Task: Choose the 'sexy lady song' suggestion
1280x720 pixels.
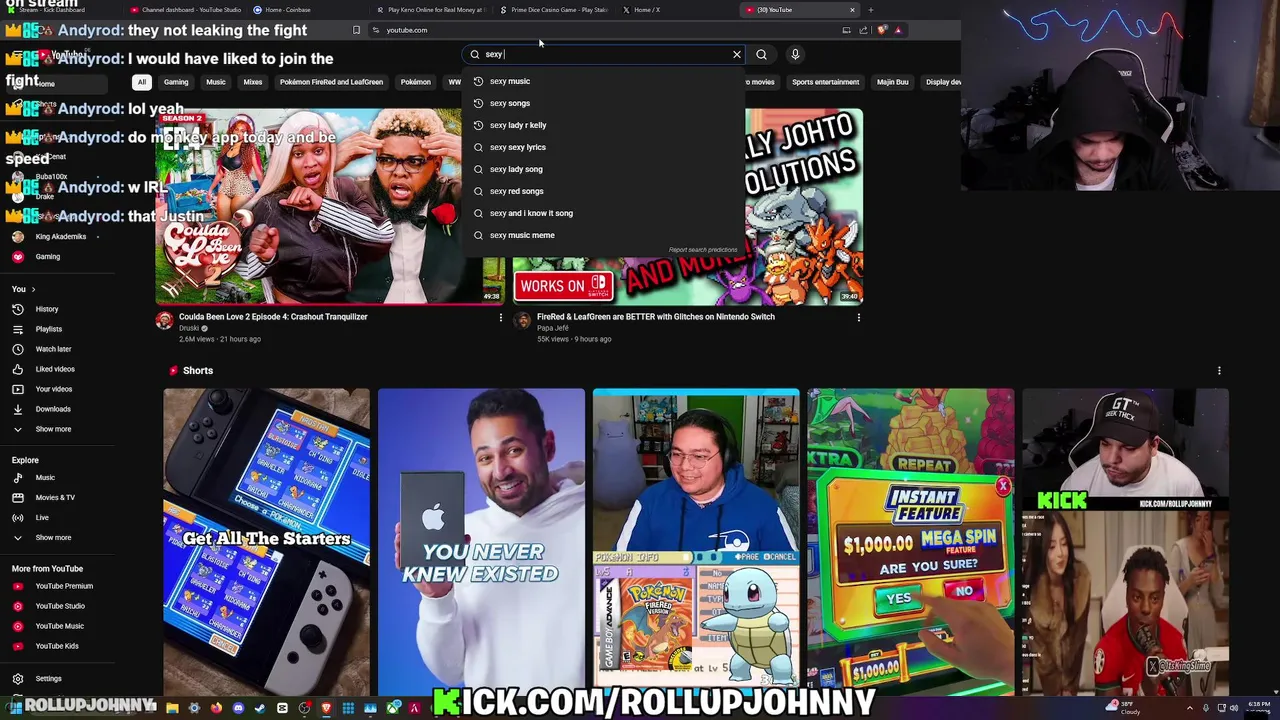Action: [603, 169]
